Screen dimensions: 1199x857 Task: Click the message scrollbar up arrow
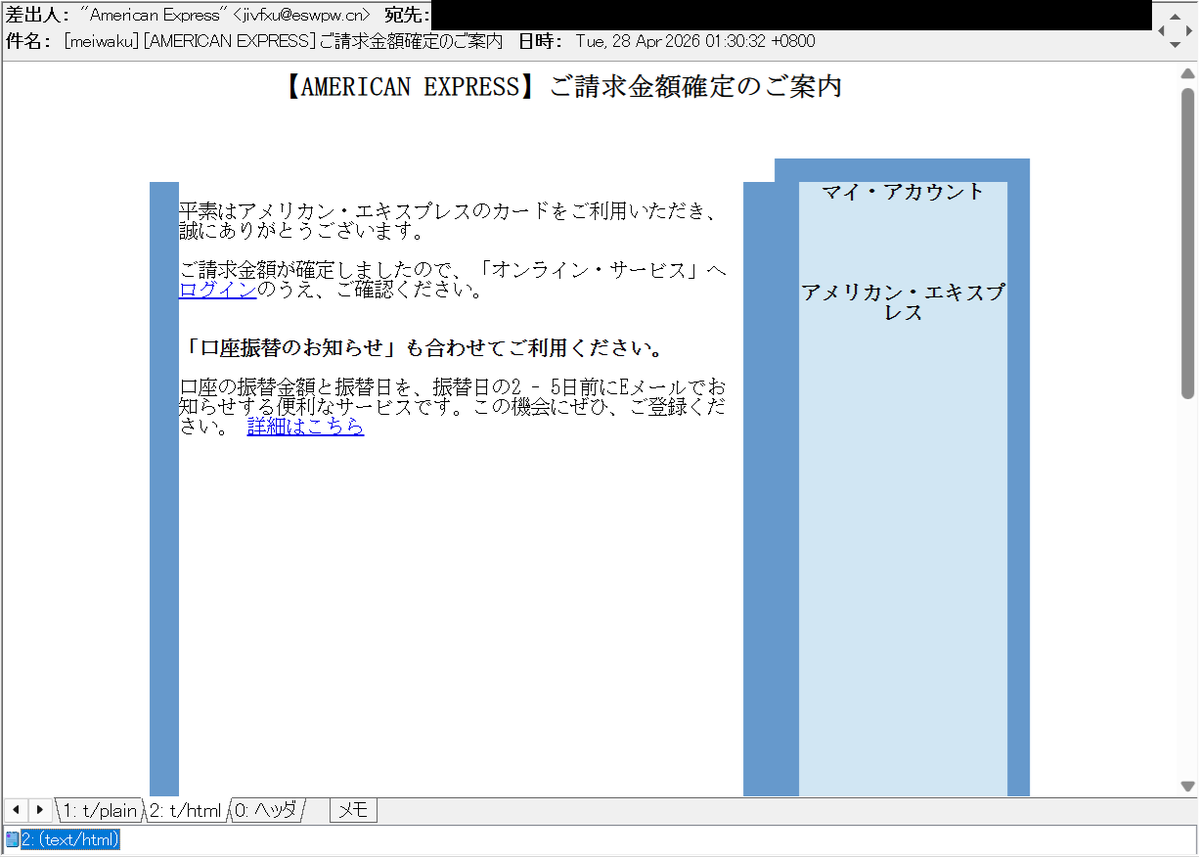coord(1188,73)
